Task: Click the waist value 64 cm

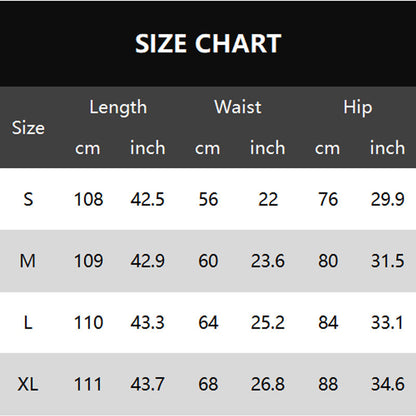Action: (208, 323)
